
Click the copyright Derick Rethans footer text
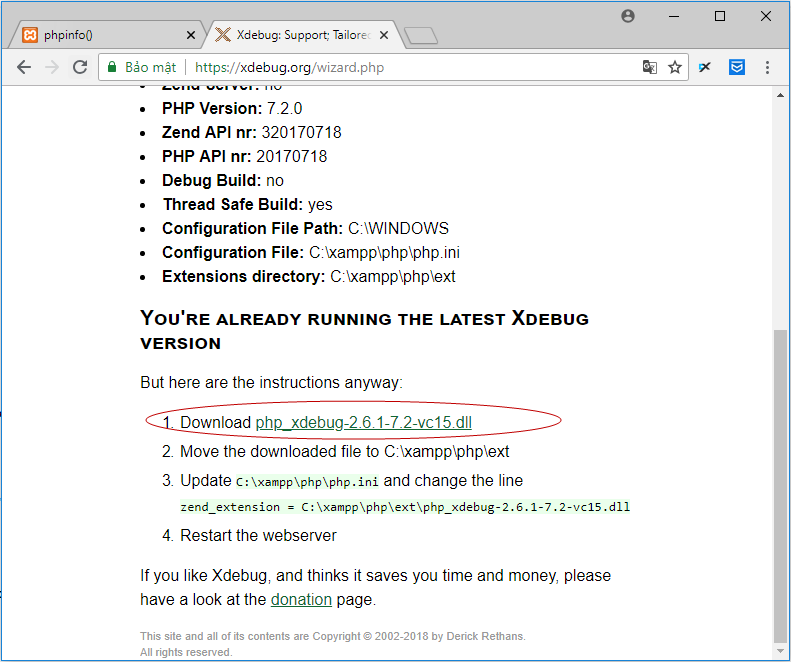coord(333,644)
